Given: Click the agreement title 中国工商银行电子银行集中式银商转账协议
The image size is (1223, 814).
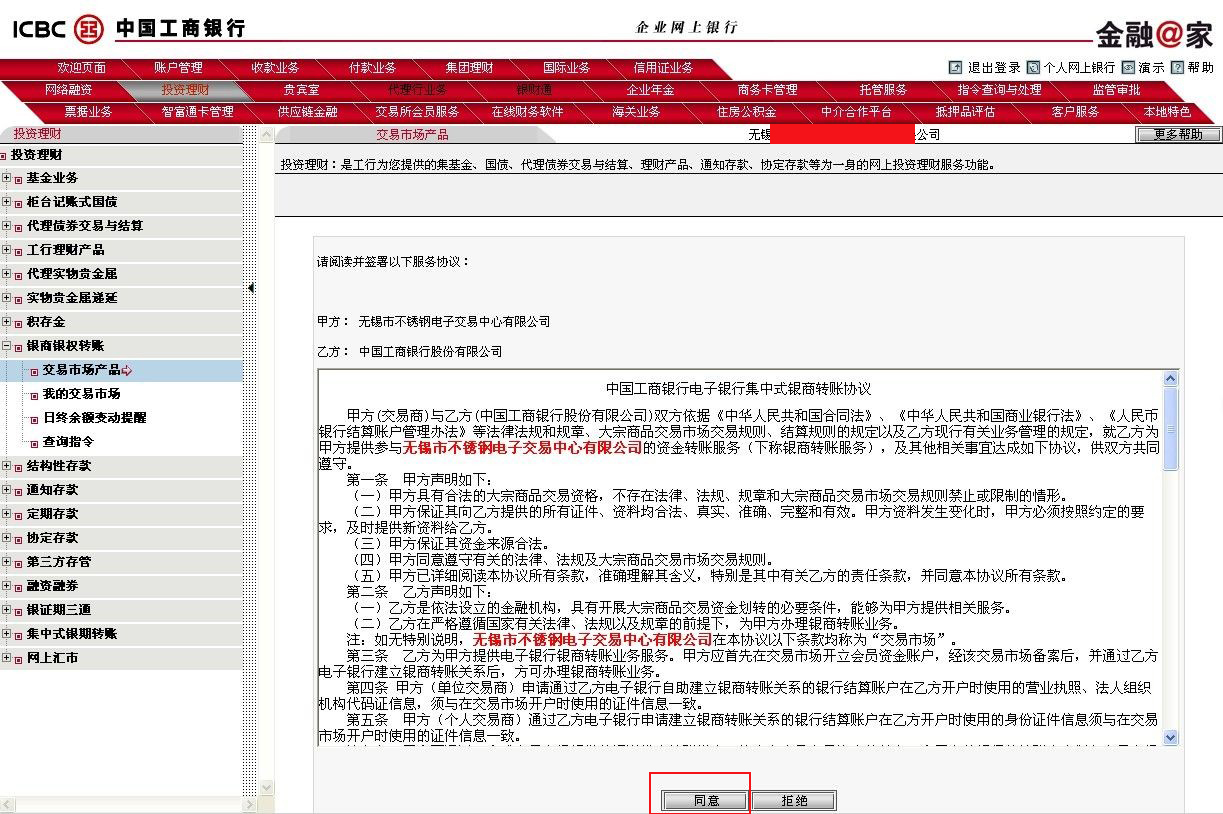Looking at the screenshot, I should click(739, 389).
